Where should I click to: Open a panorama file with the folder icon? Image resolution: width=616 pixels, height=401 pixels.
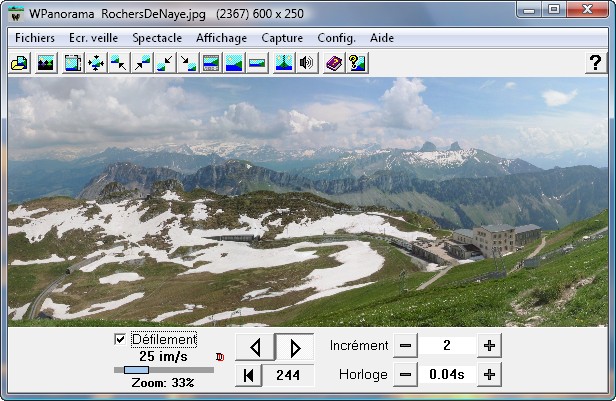pos(19,63)
